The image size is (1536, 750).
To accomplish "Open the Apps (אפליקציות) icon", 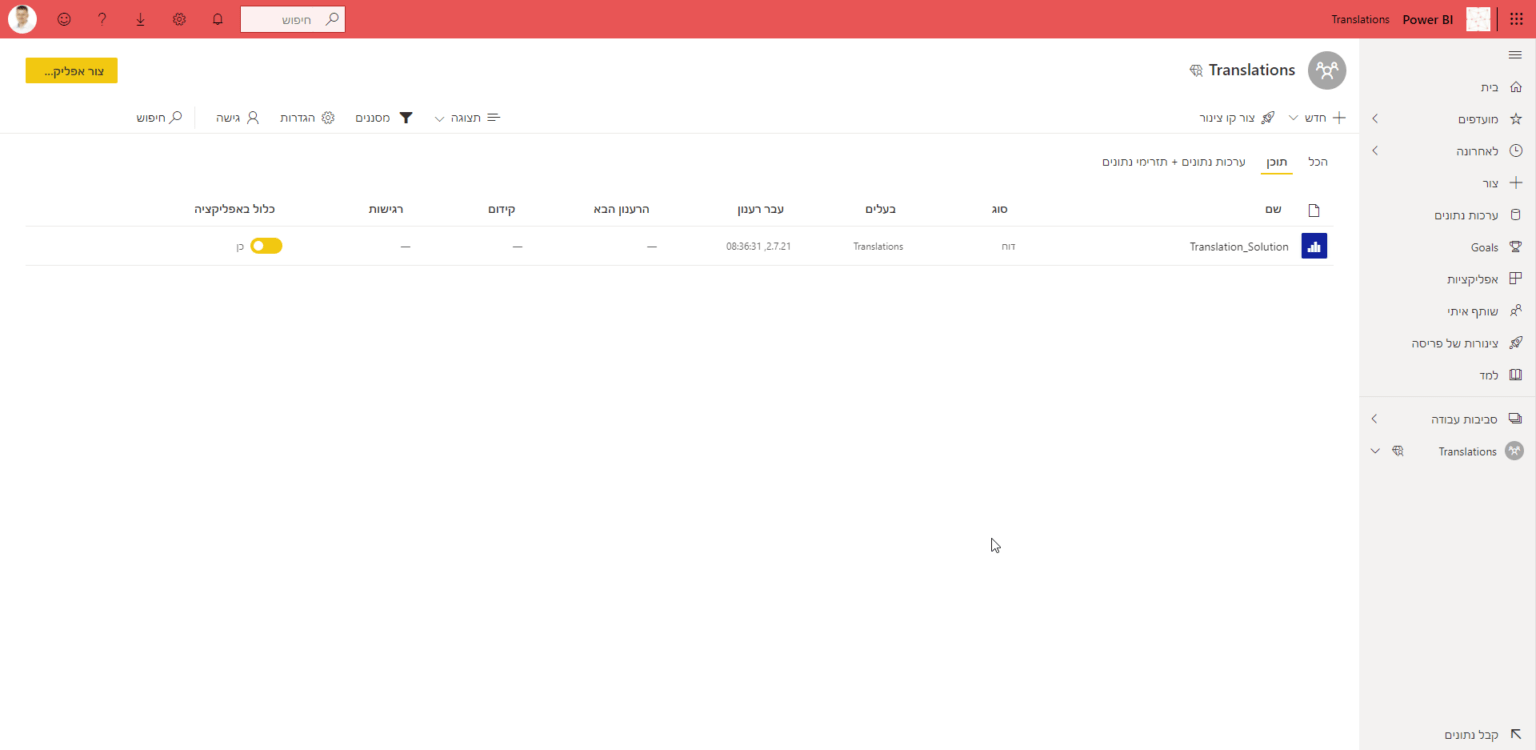I will click(1515, 278).
